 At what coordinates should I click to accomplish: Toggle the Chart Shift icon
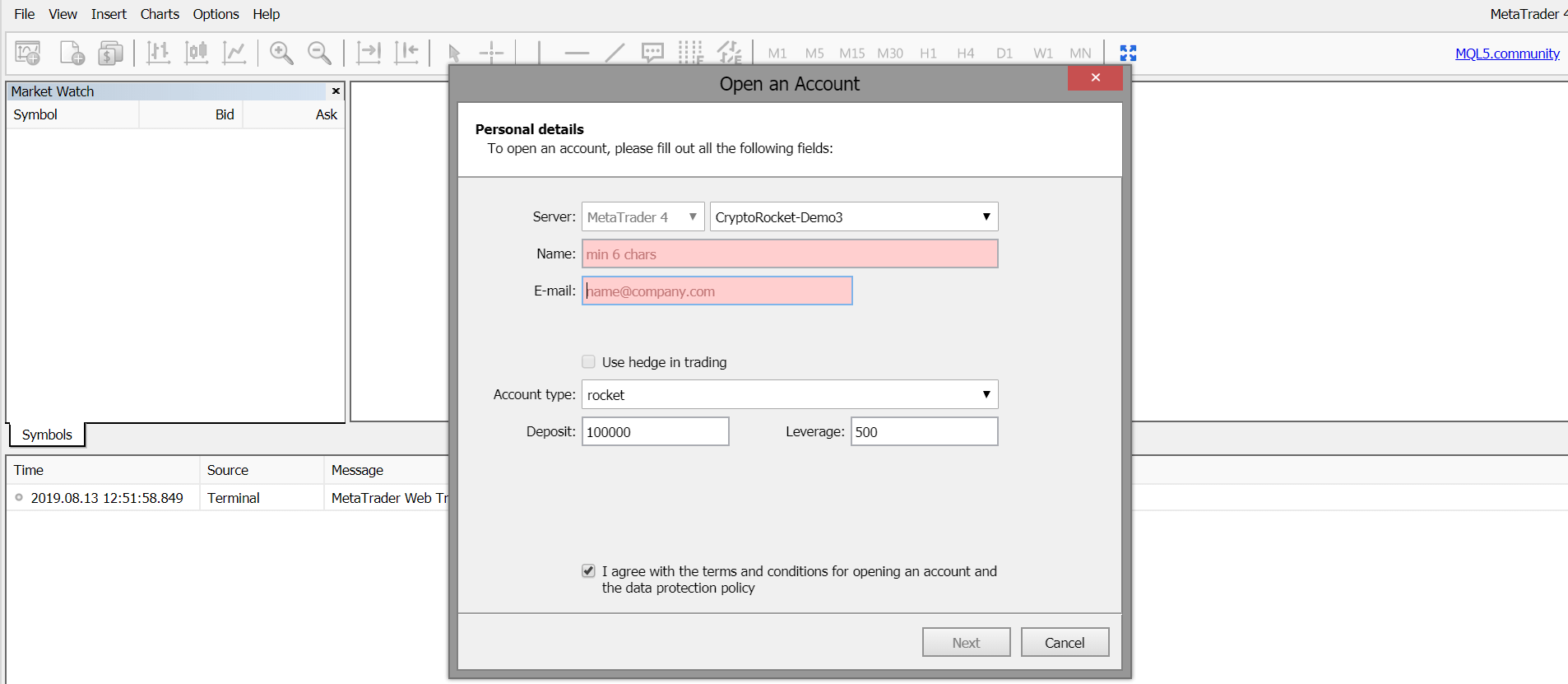(406, 53)
